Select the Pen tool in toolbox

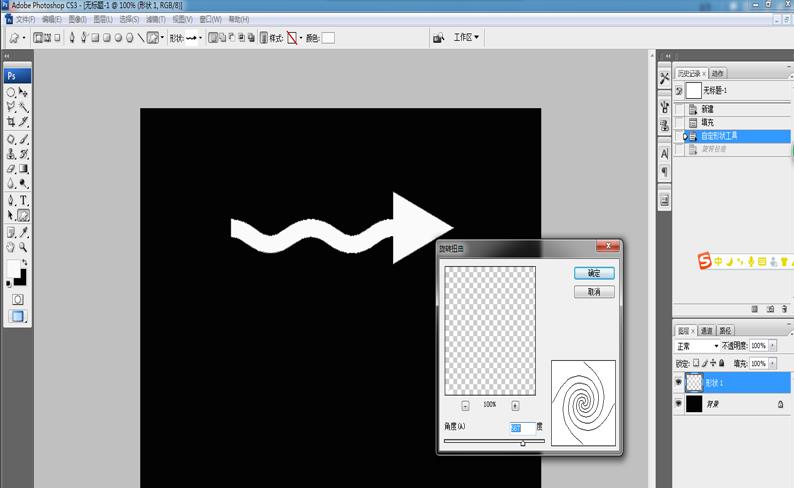[11, 200]
